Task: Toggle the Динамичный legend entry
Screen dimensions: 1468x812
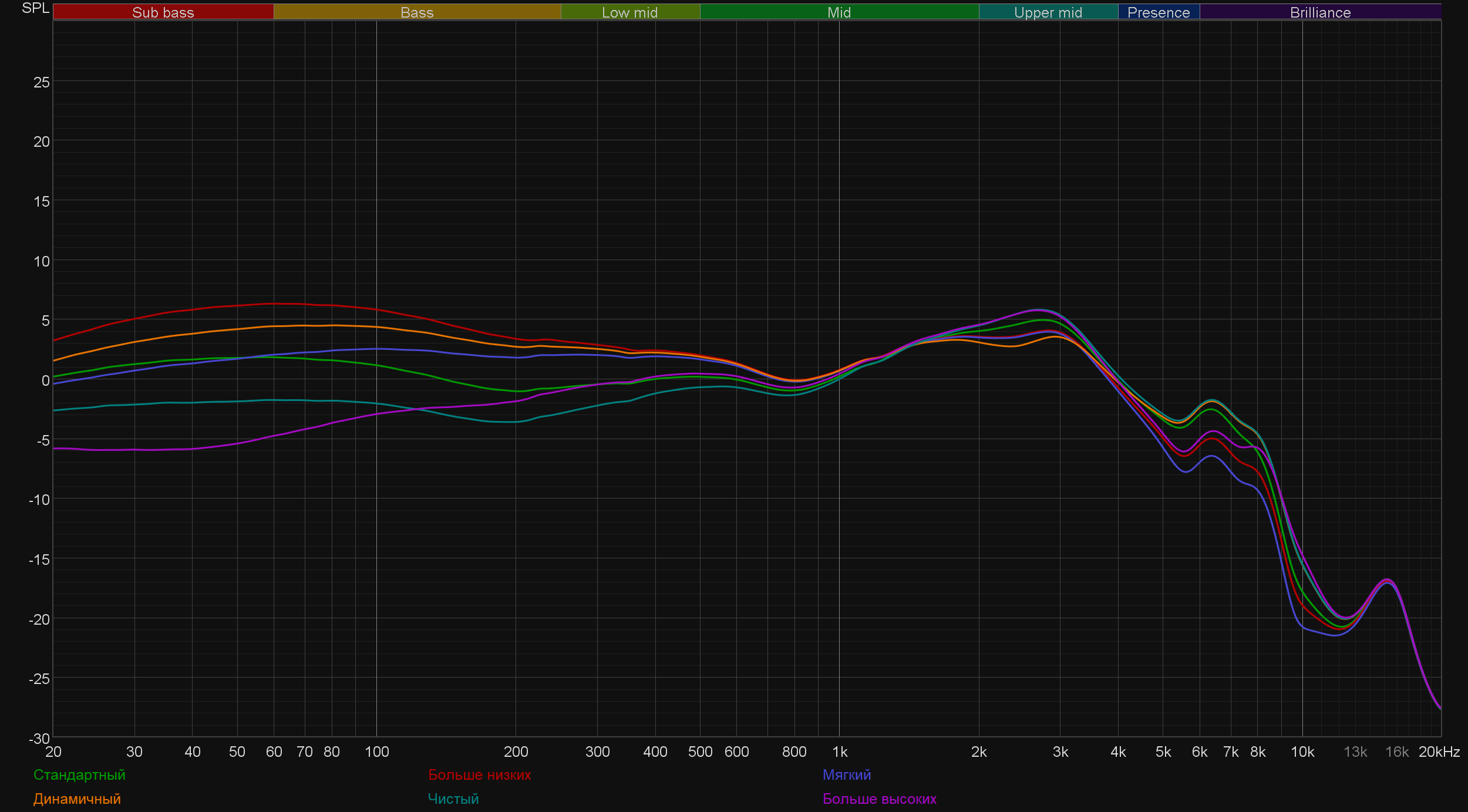Action: click(x=77, y=798)
